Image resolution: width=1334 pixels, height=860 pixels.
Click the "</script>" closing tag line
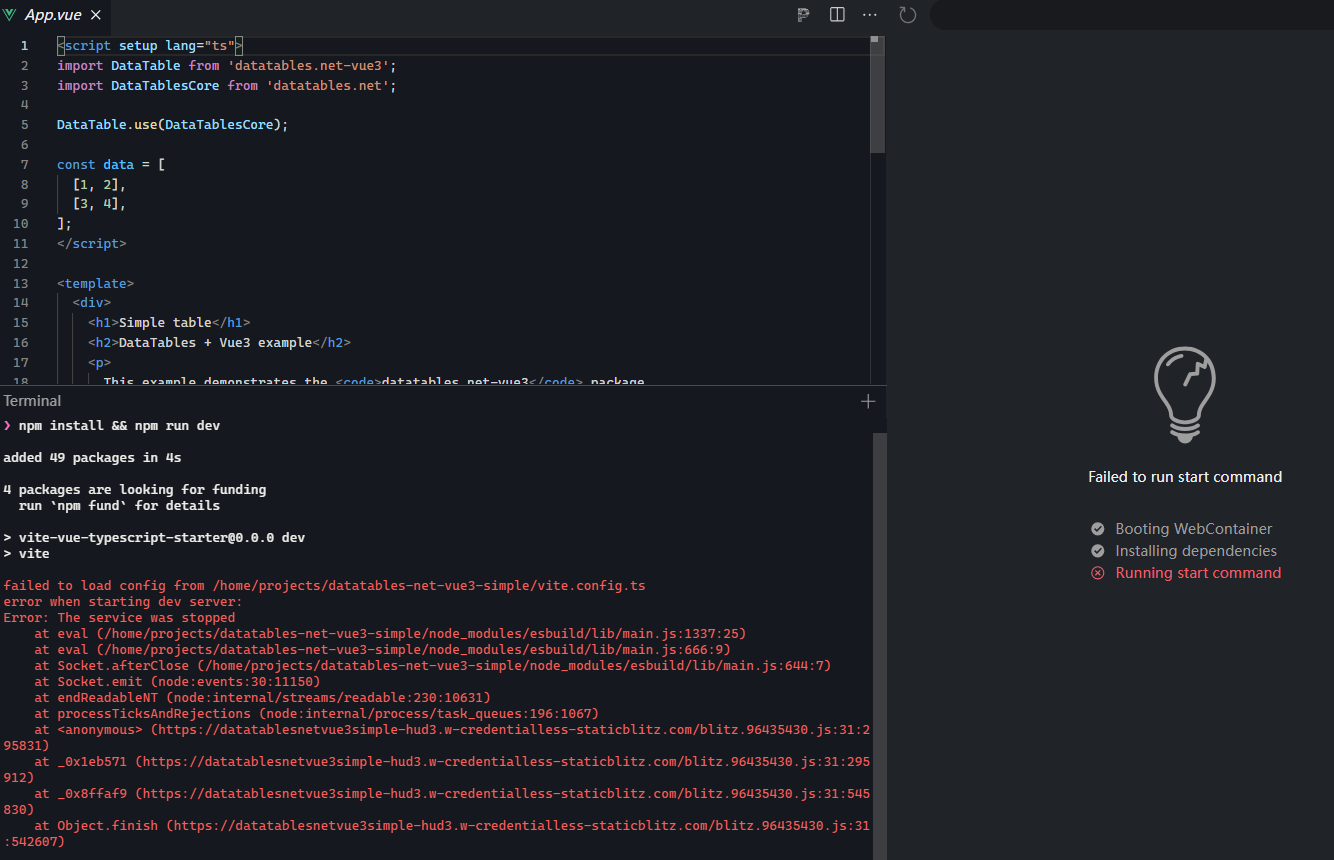pyautogui.click(x=92, y=244)
